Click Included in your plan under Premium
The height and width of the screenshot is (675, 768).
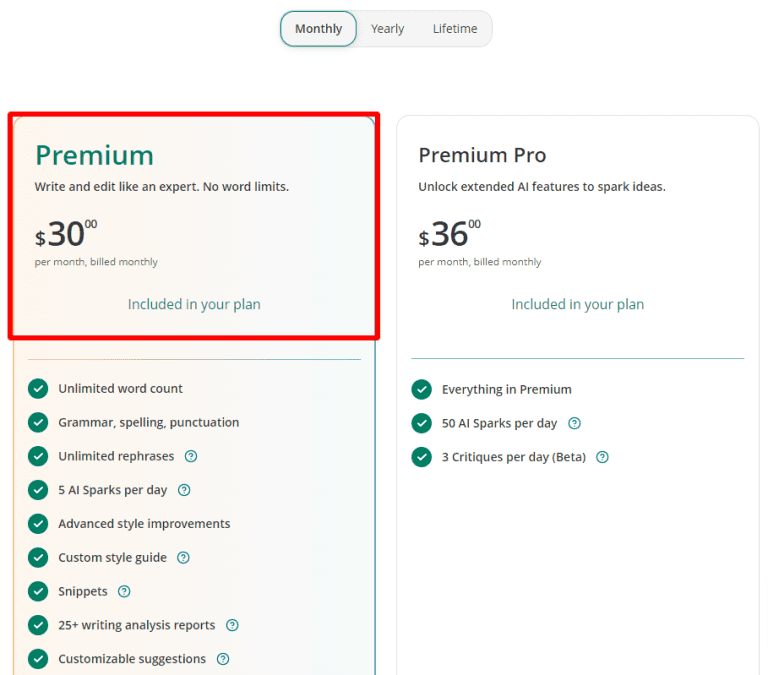coord(194,304)
